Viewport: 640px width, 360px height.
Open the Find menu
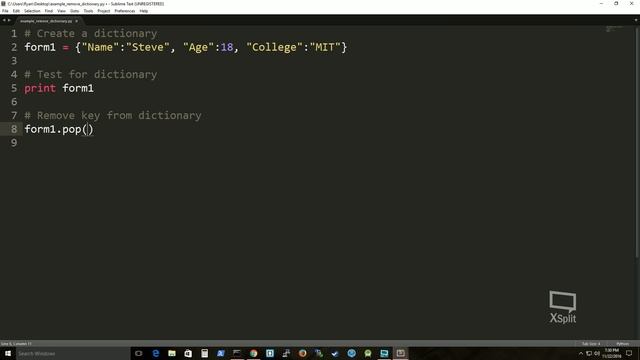[49, 11]
